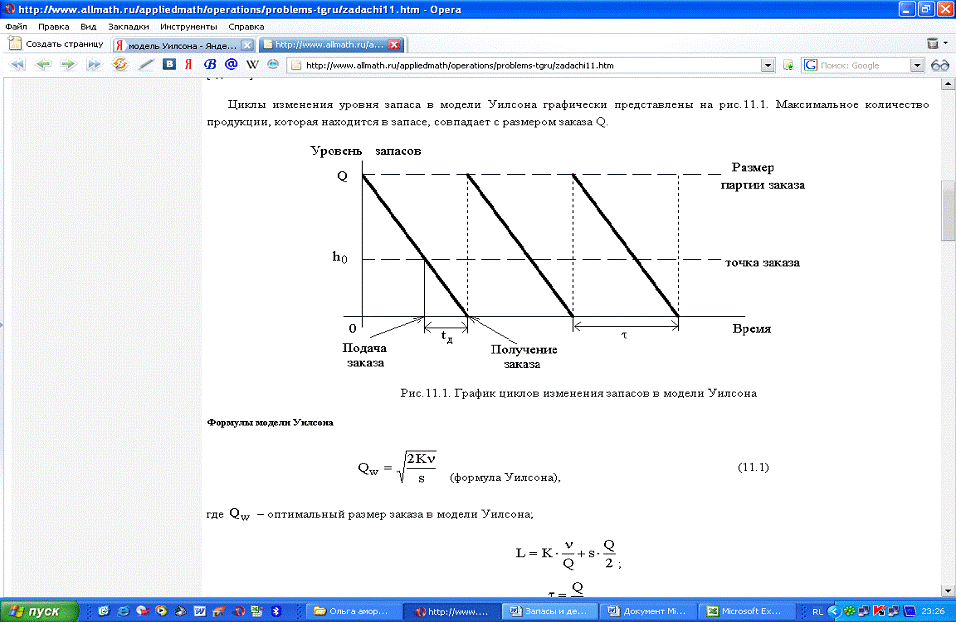The image size is (956, 622).
Task: Switch to 'Microsoft Ex...' taskbar button
Action: click(x=746, y=611)
